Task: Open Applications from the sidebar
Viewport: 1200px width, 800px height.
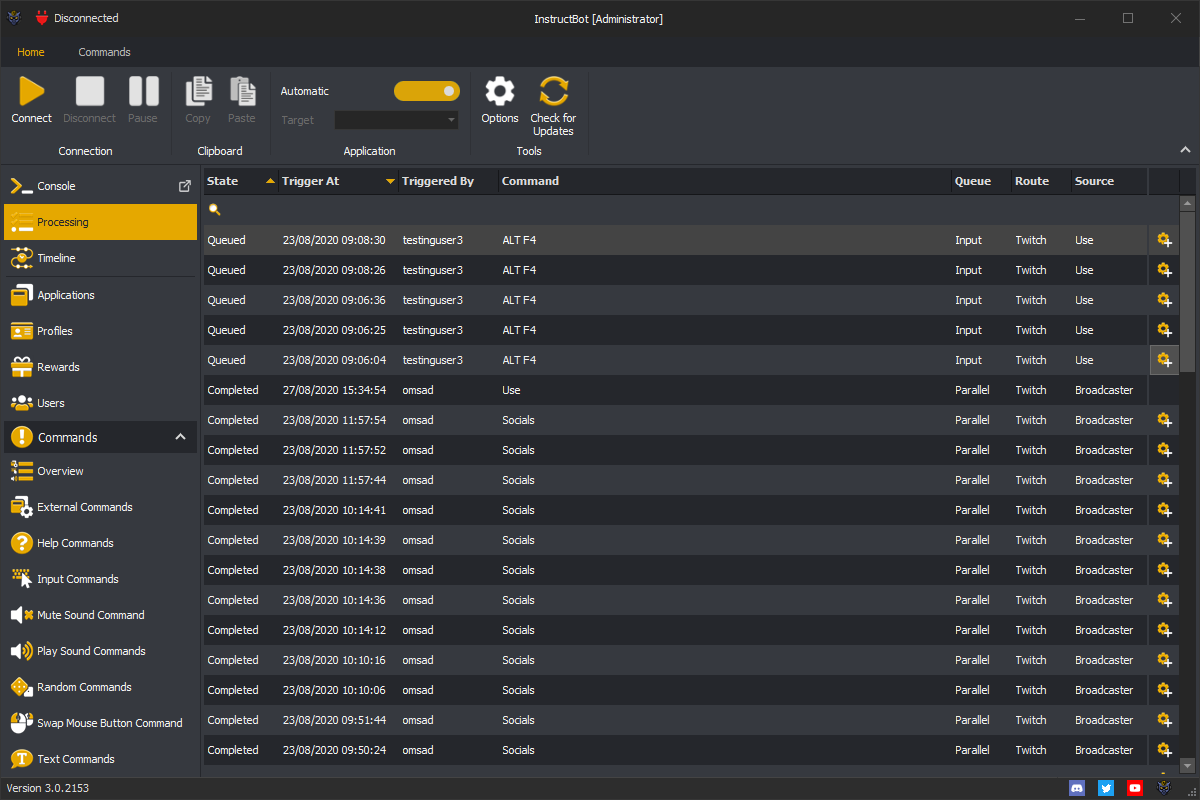Action: point(100,295)
